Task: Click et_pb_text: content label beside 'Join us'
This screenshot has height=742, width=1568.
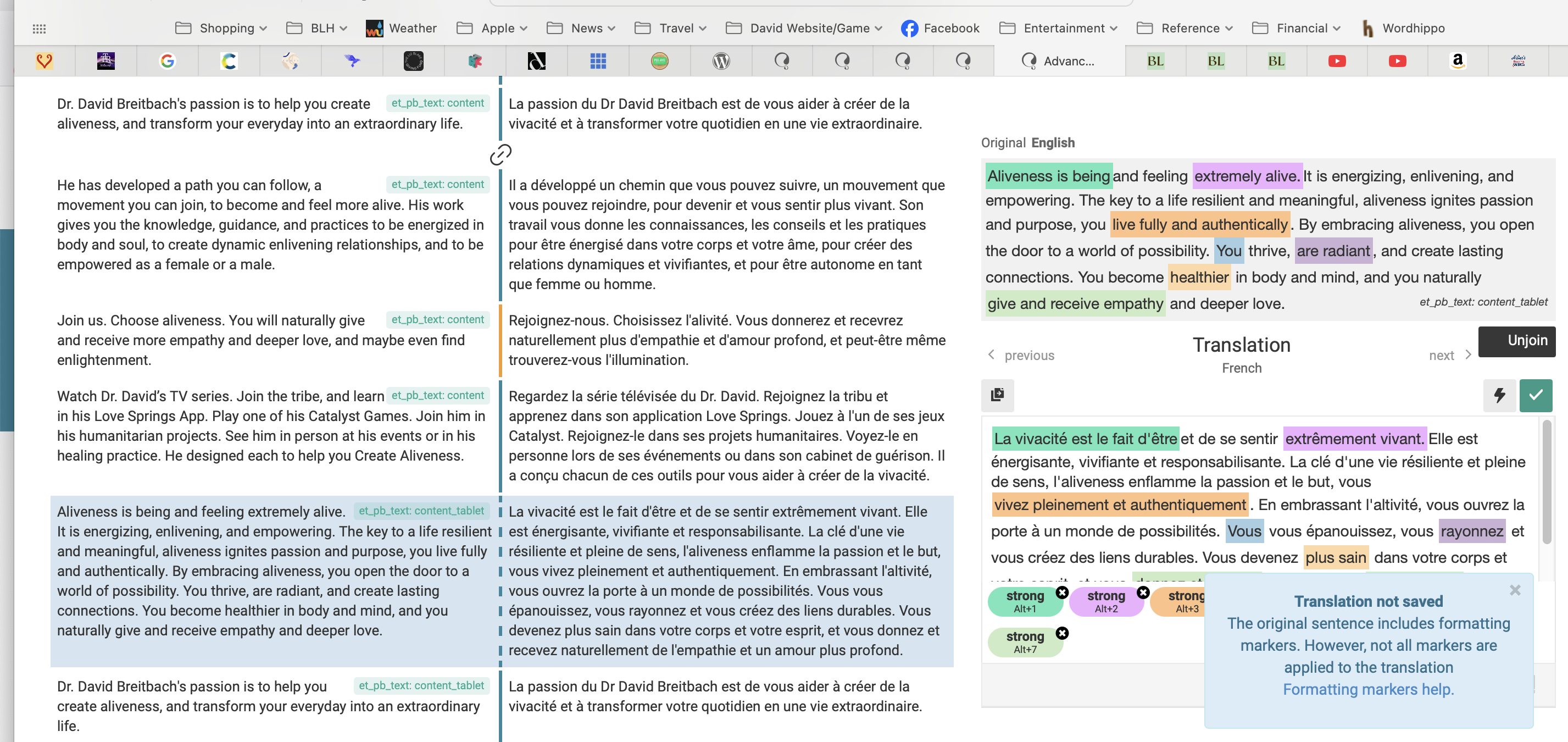Action: [438, 319]
